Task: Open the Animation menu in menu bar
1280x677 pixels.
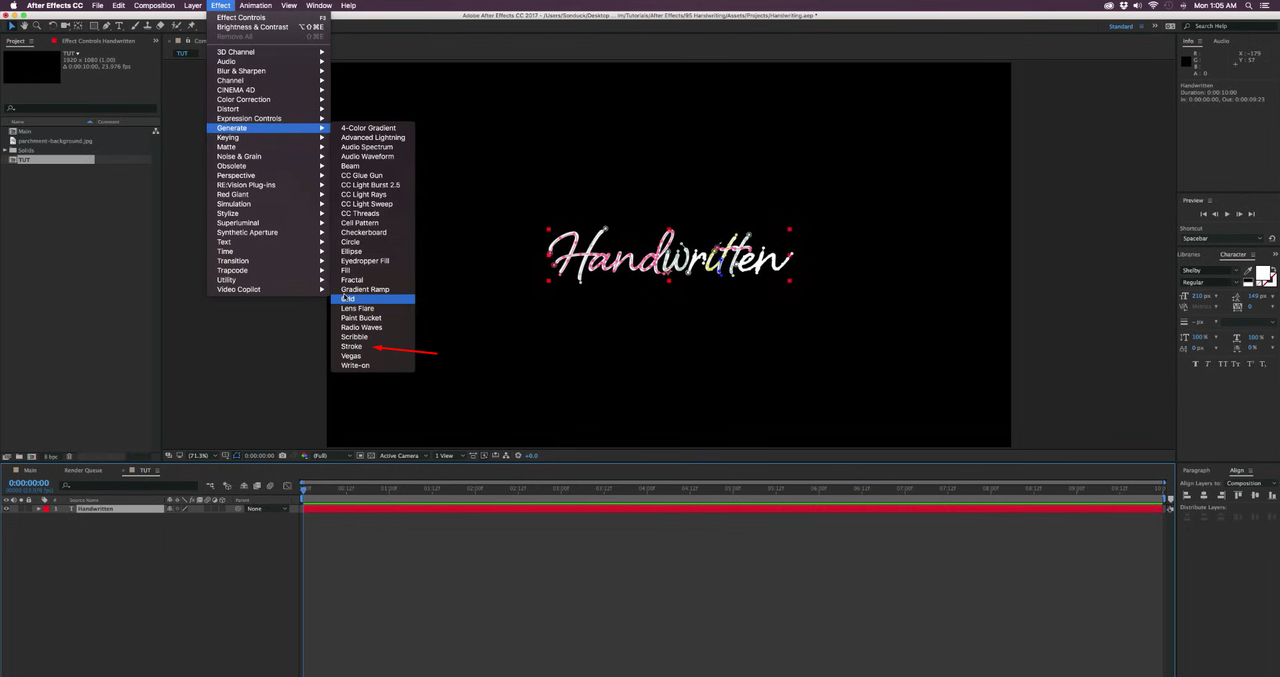Action: (255, 6)
